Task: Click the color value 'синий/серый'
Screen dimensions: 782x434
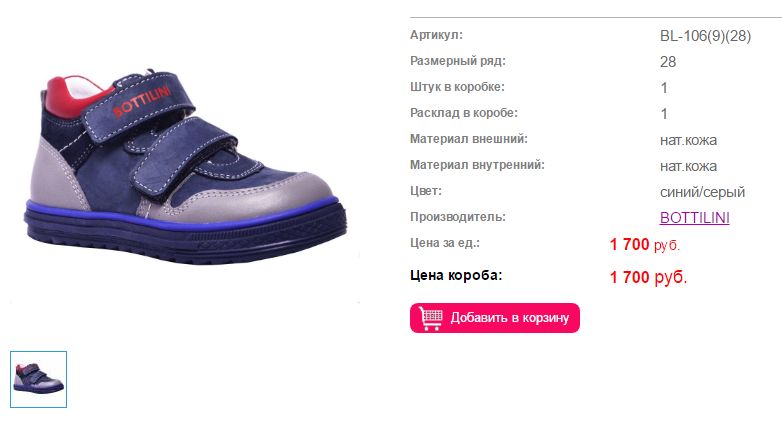Action: pyautogui.click(x=702, y=192)
